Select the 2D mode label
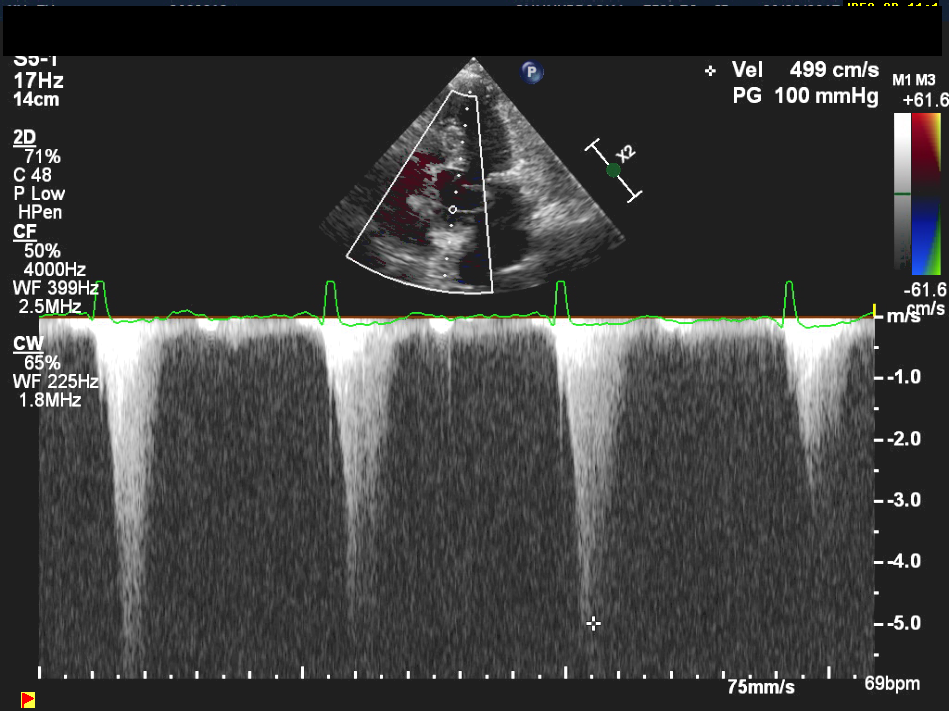The image size is (949, 711). 23,136
